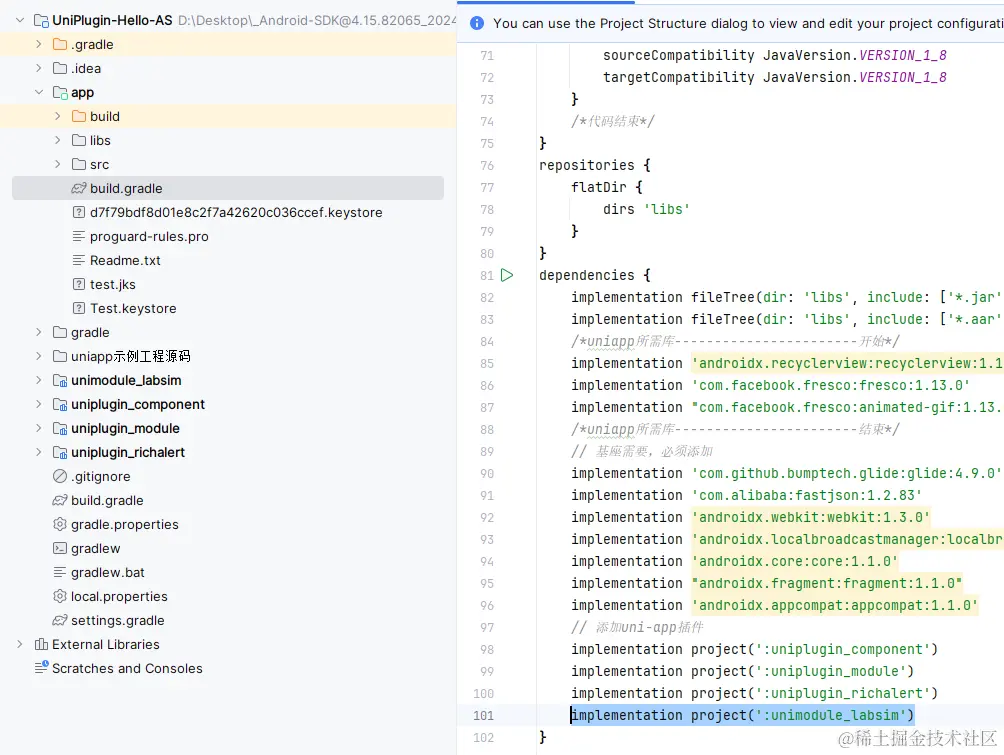
Task: Click line number 90 in the gutter
Action: pos(486,473)
